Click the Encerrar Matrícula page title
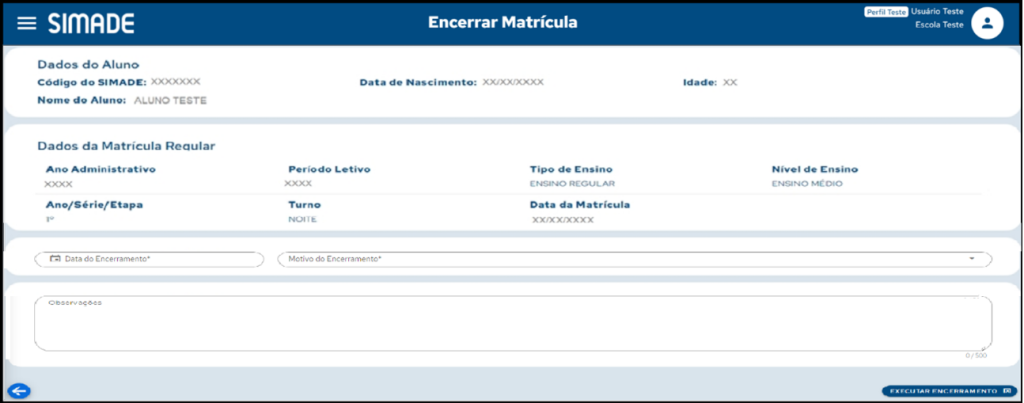The image size is (1024, 403). pos(503,23)
